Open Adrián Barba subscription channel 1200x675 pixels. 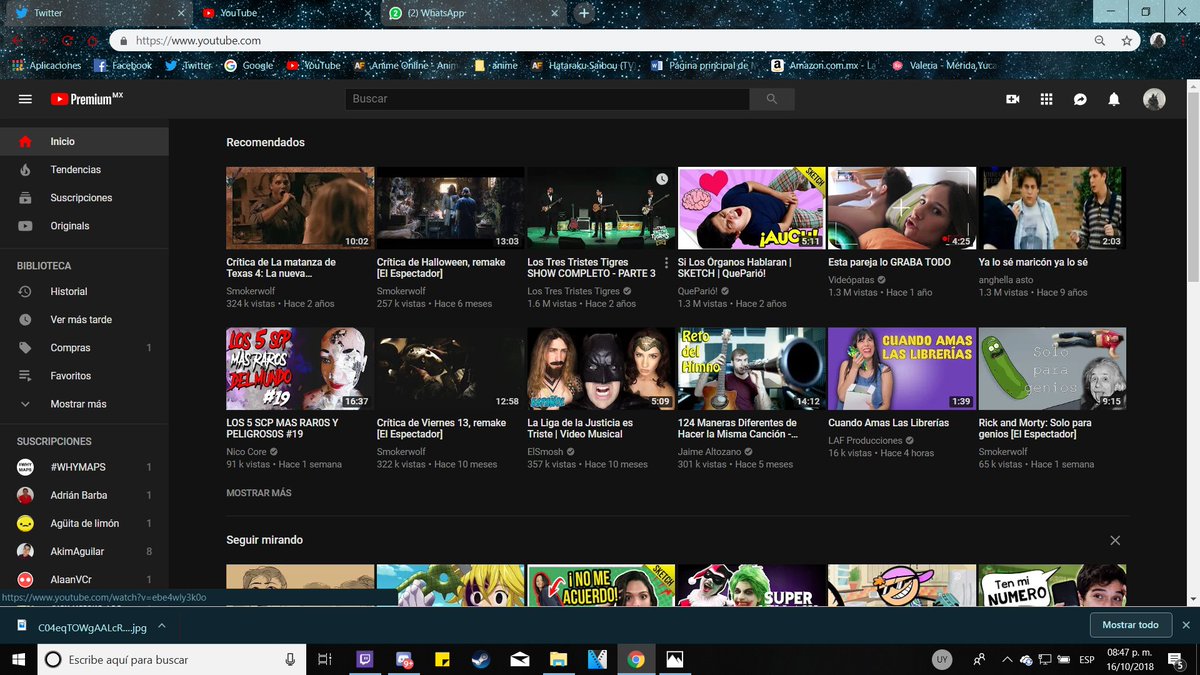[x=84, y=495]
